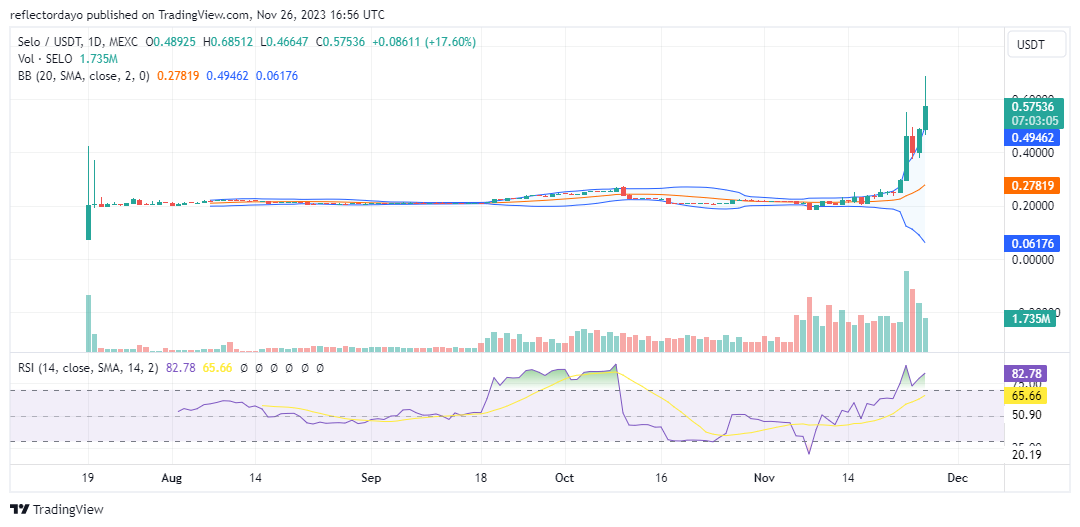Viewport: 1080px width, 527px height.
Task: Click the price change +0.08611 (+17.60%) text
Action: pyautogui.click(x=424, y=42)
